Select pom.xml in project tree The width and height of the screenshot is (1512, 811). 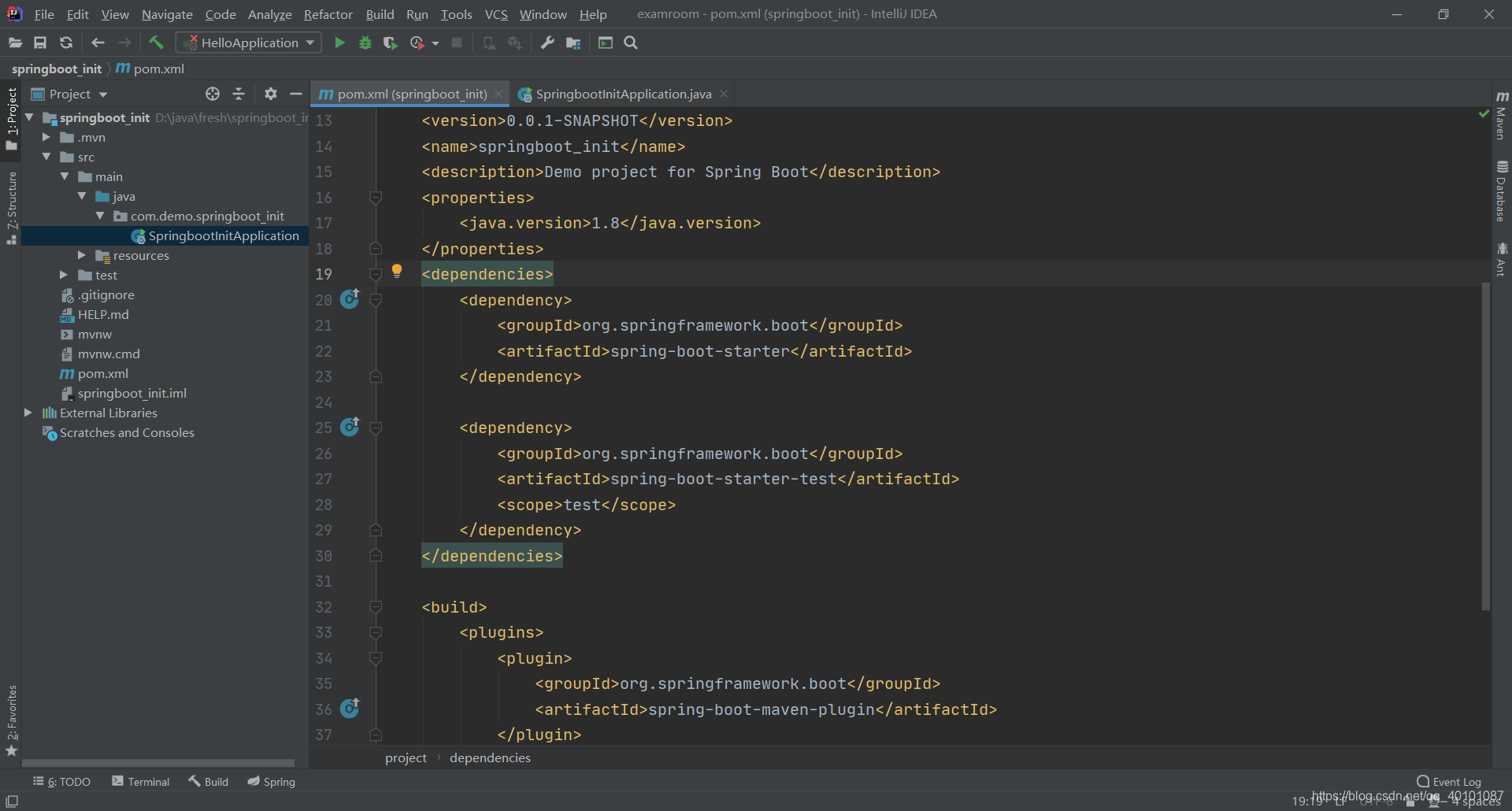(102, 373)
